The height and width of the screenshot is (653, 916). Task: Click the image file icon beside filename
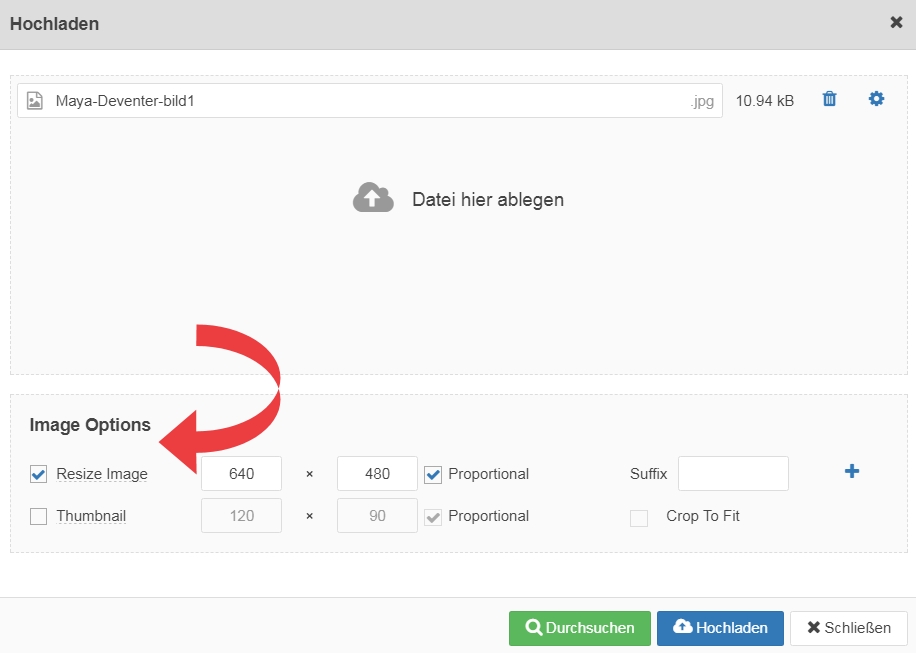coord(35,100)
